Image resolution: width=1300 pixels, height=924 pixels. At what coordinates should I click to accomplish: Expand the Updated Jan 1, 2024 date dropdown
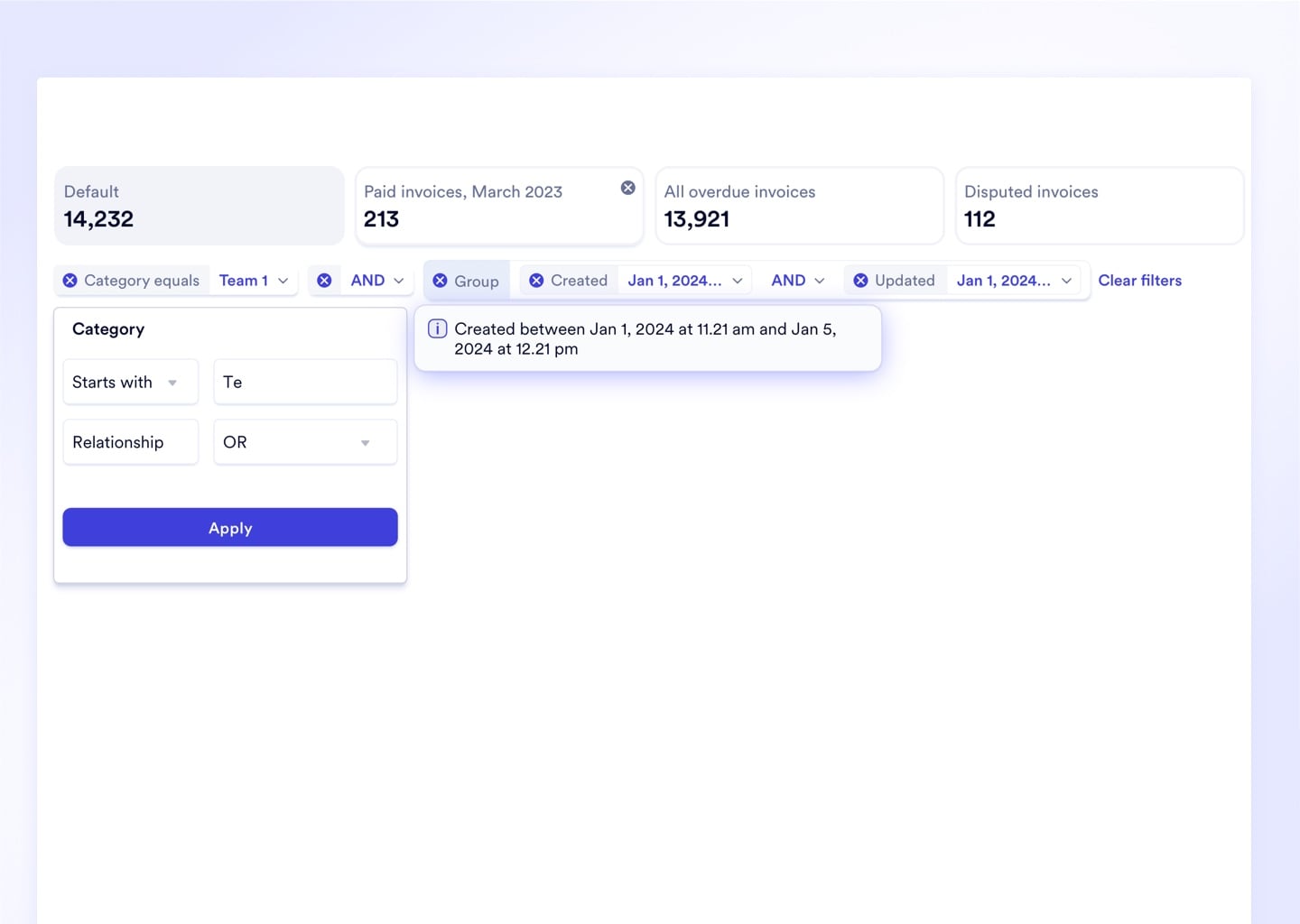[1014, 281]
